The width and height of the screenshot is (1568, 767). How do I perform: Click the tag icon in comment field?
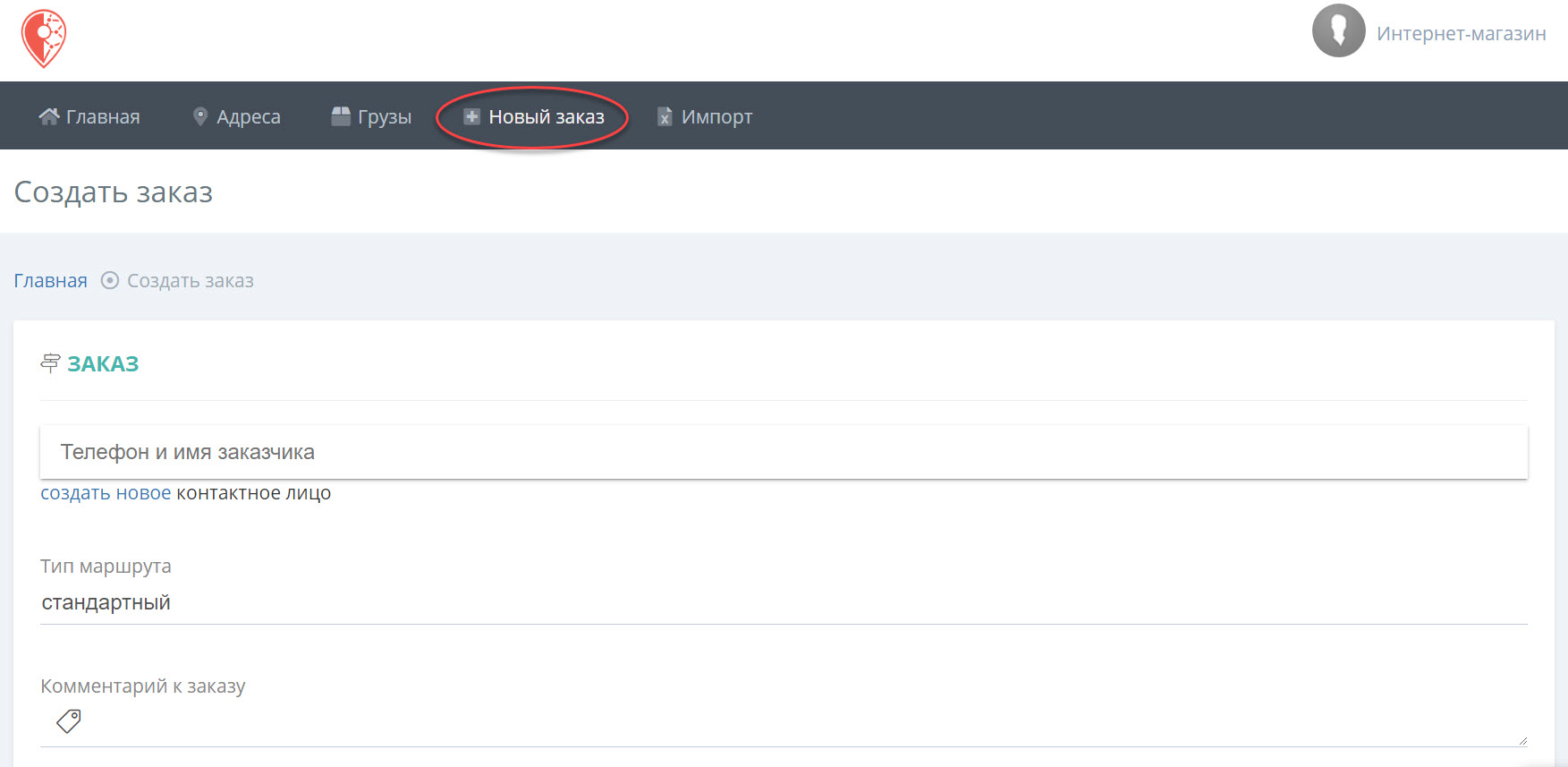(69, 721)
